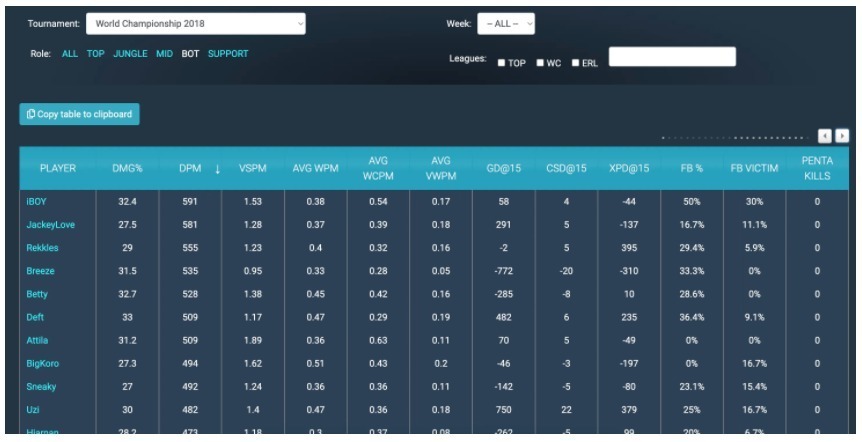Open player Rekkles link

42,248
